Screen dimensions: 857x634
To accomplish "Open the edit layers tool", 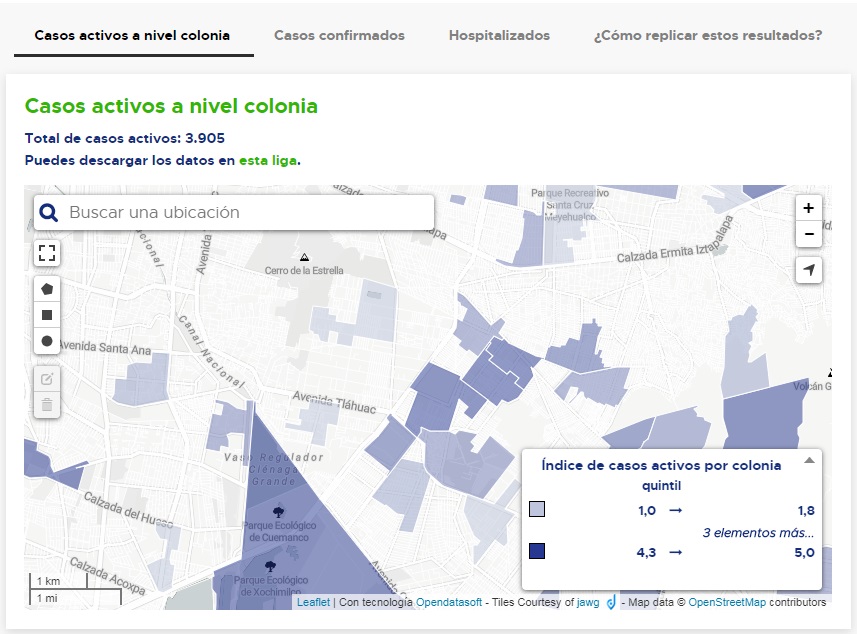I will (46, 379).
